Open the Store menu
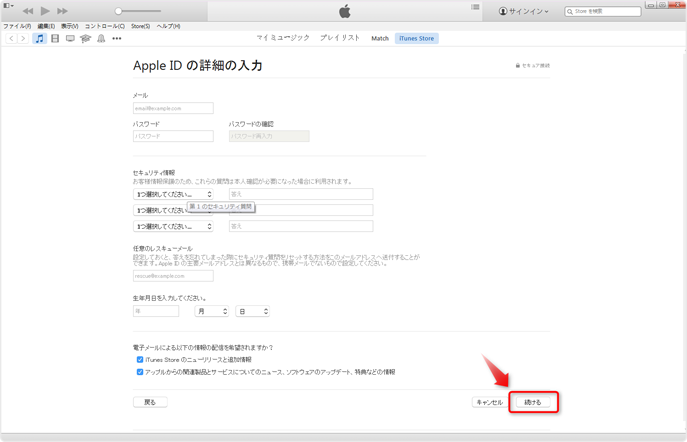This screenshot has width=687, height=442. point(141,26)
